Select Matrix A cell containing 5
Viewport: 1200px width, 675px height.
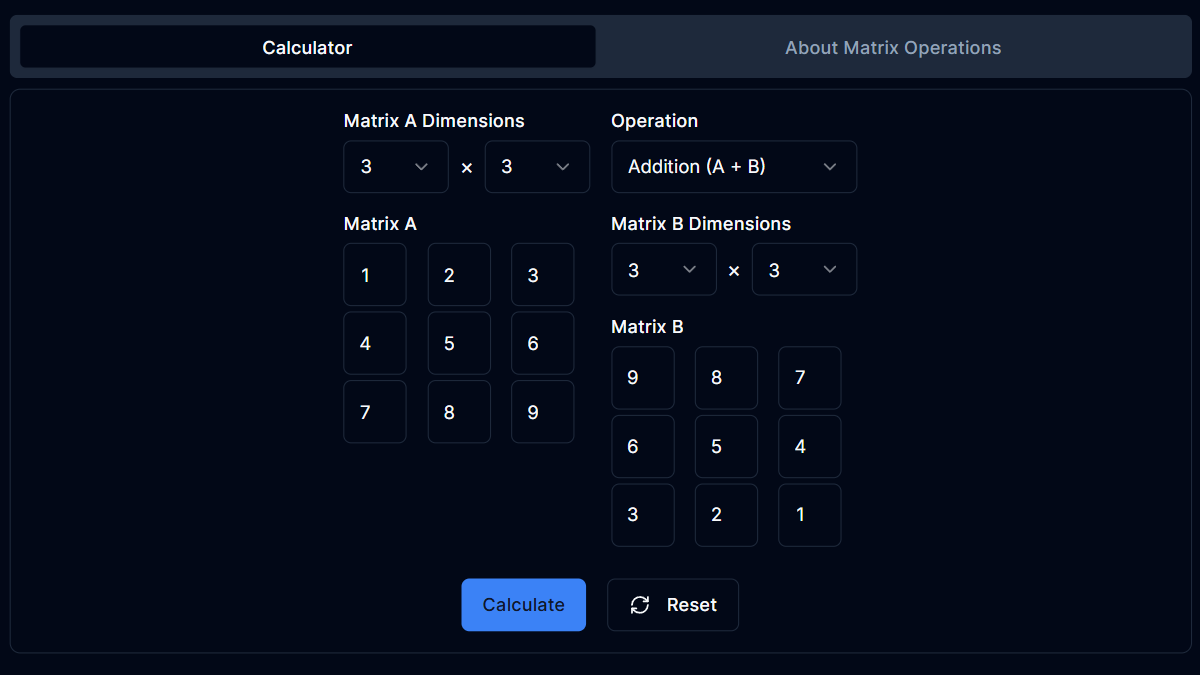tap(458, 343)
